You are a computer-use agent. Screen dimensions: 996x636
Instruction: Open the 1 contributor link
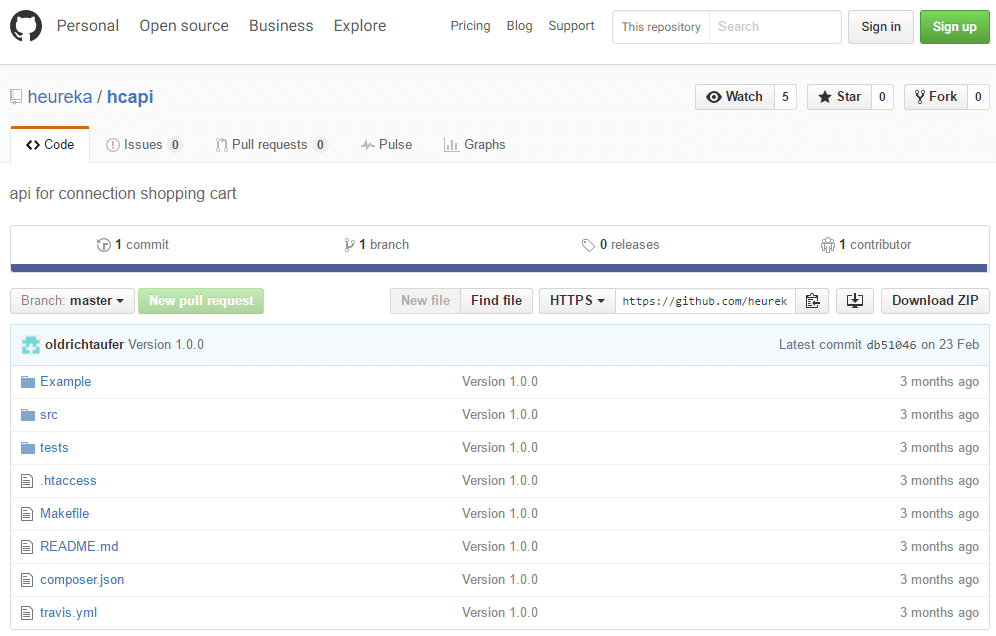[866, 245]
